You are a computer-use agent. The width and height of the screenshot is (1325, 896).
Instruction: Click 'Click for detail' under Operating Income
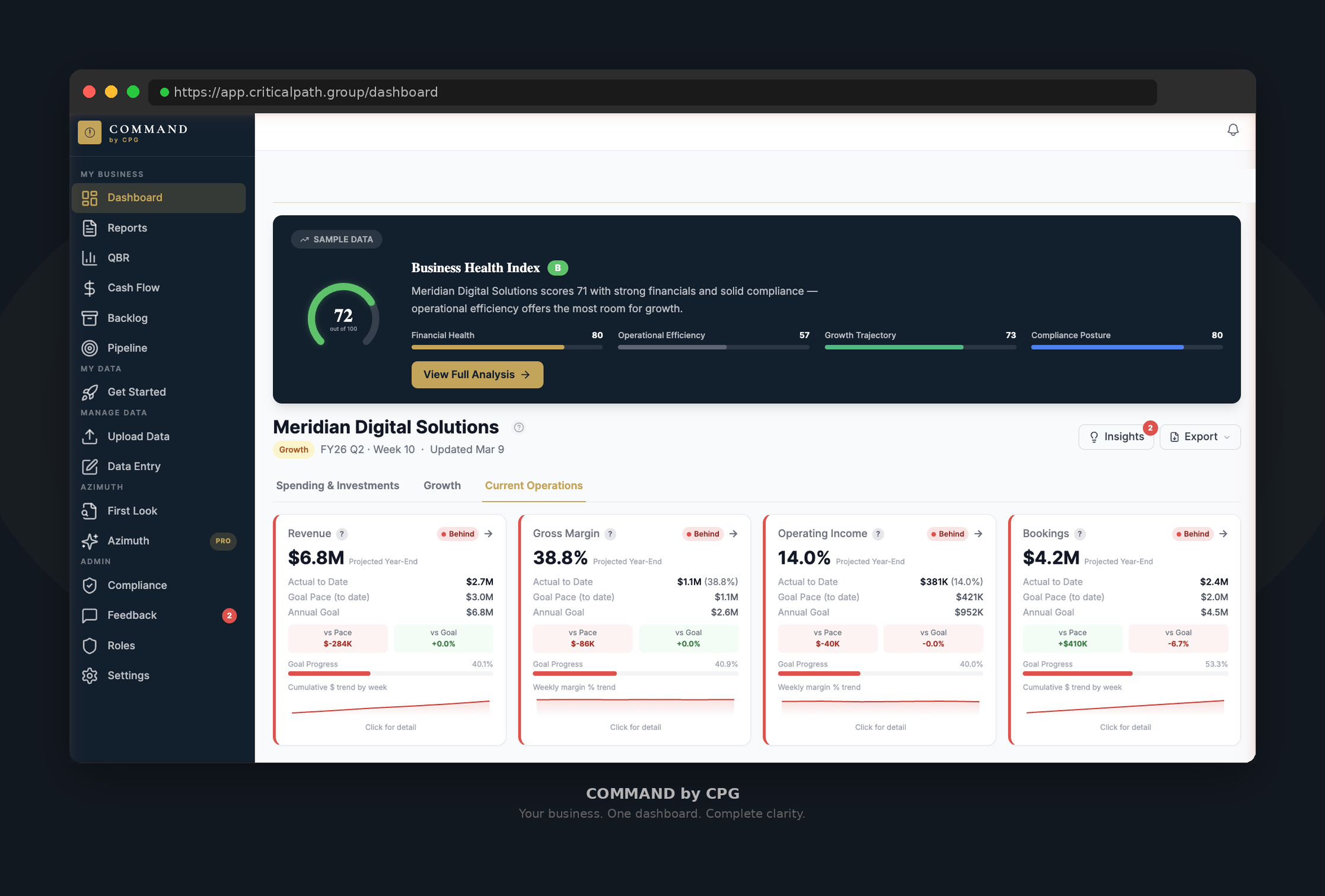[x=880, y=728]
